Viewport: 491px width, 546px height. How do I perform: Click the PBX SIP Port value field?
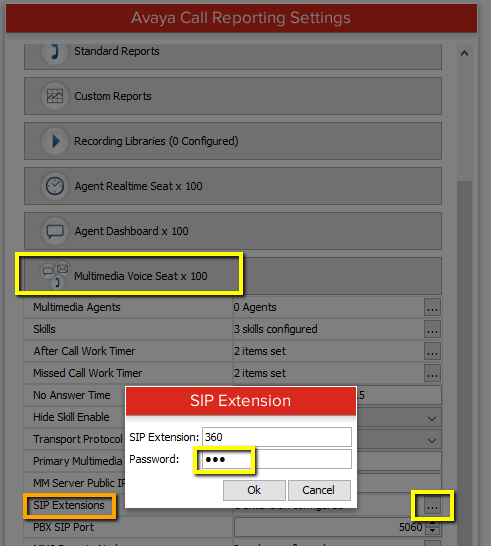[x=329, y=527]
